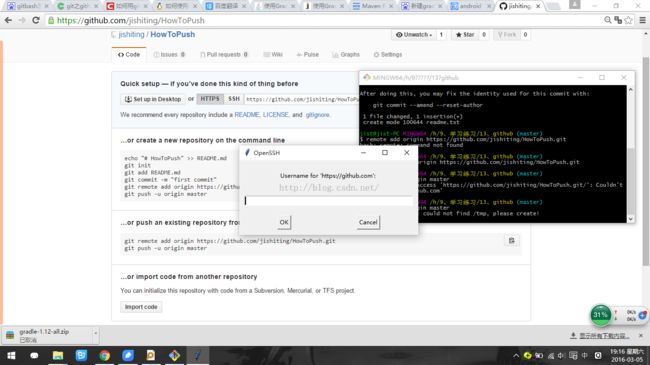The width and height of the screenshot is (650, 365).
Task: Click the green padlock in address bar
Action: point(51,20)
